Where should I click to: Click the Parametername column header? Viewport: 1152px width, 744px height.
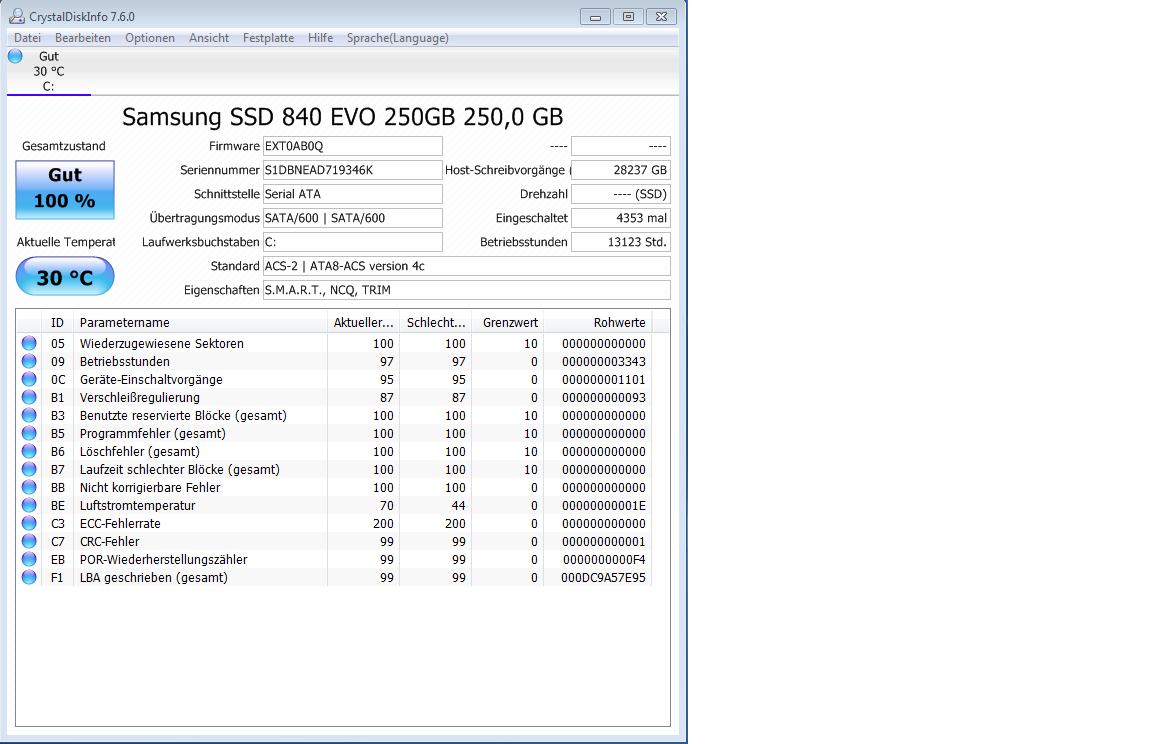(x=200, y=322)
